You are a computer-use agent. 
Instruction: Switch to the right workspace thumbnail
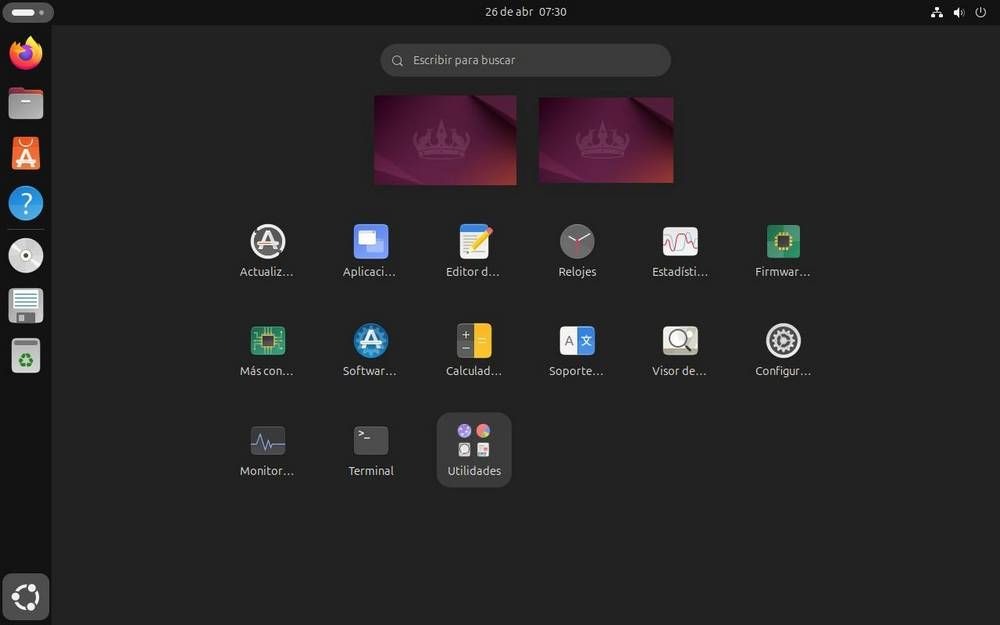coord(605,140)
